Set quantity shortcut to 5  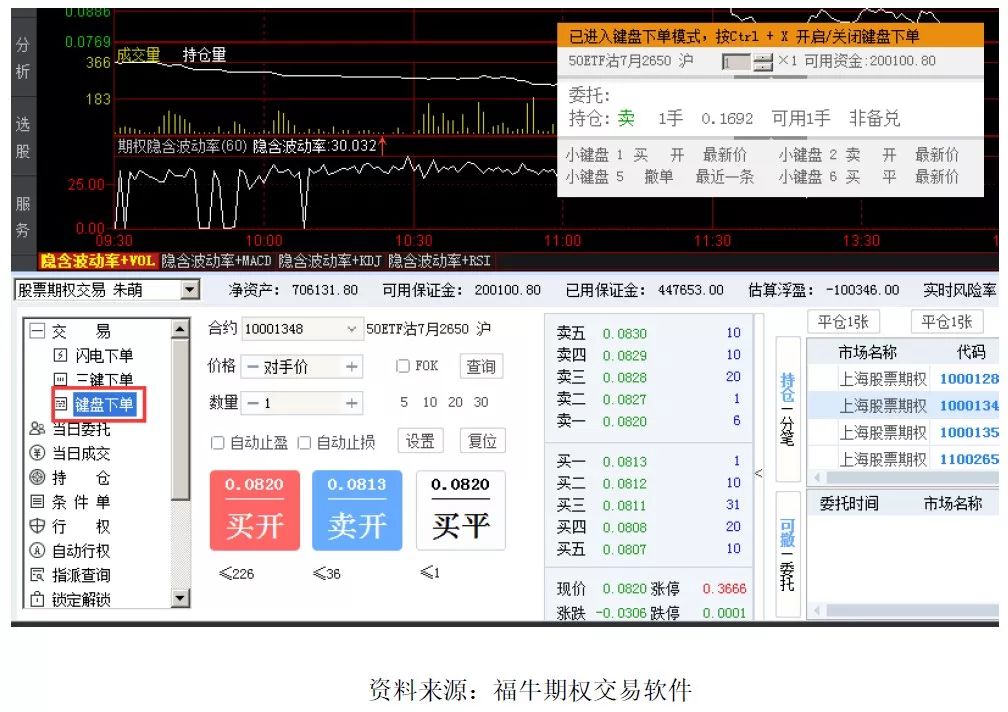pos(404,402)
